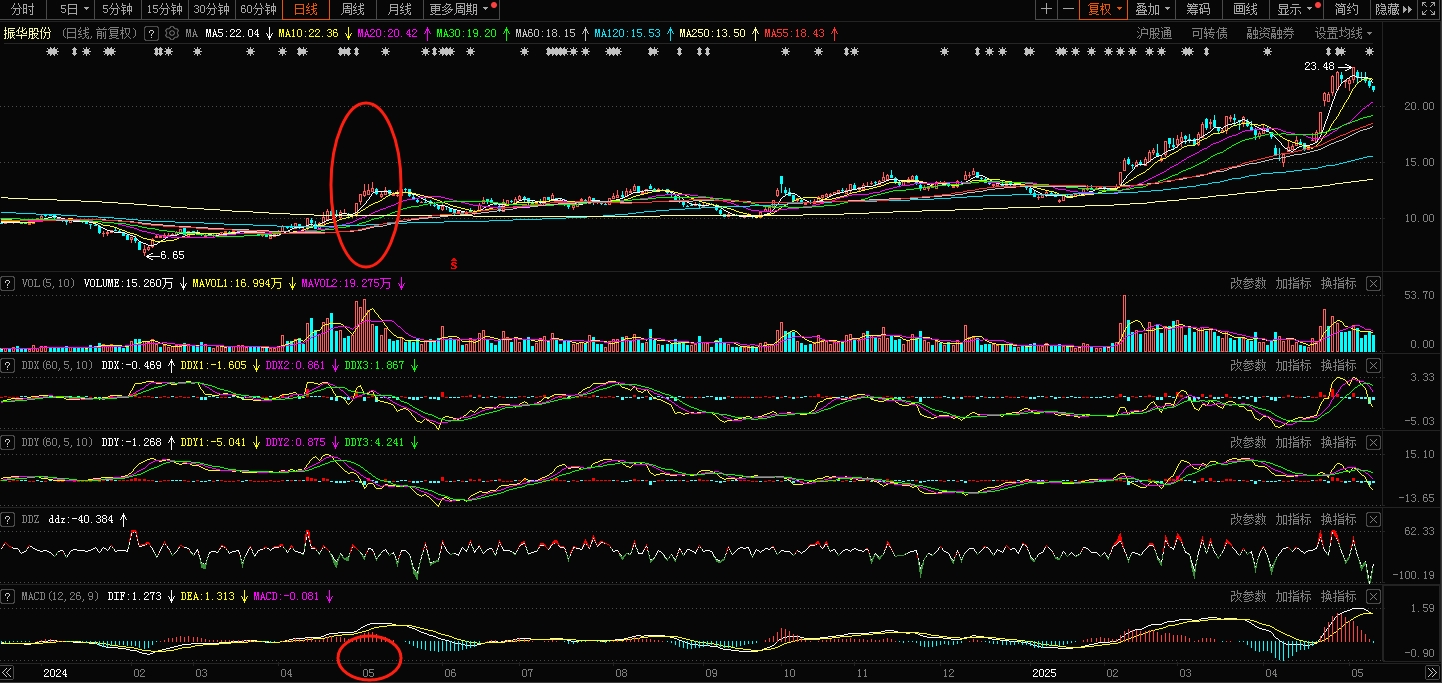This screenshot has height=683, width=1442.
Task: Click the MA250:13.50 value label
Action: pyautogui.click(x=712, y=33)
